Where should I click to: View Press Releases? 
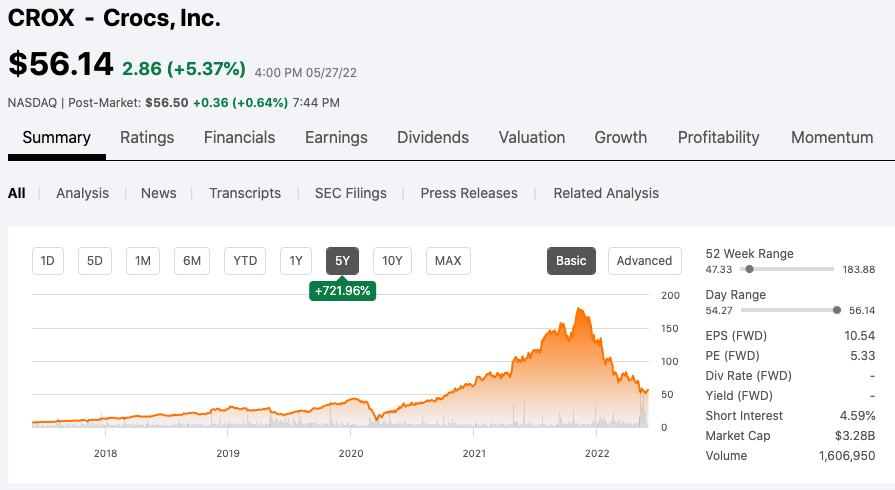(x=469, y=193)
